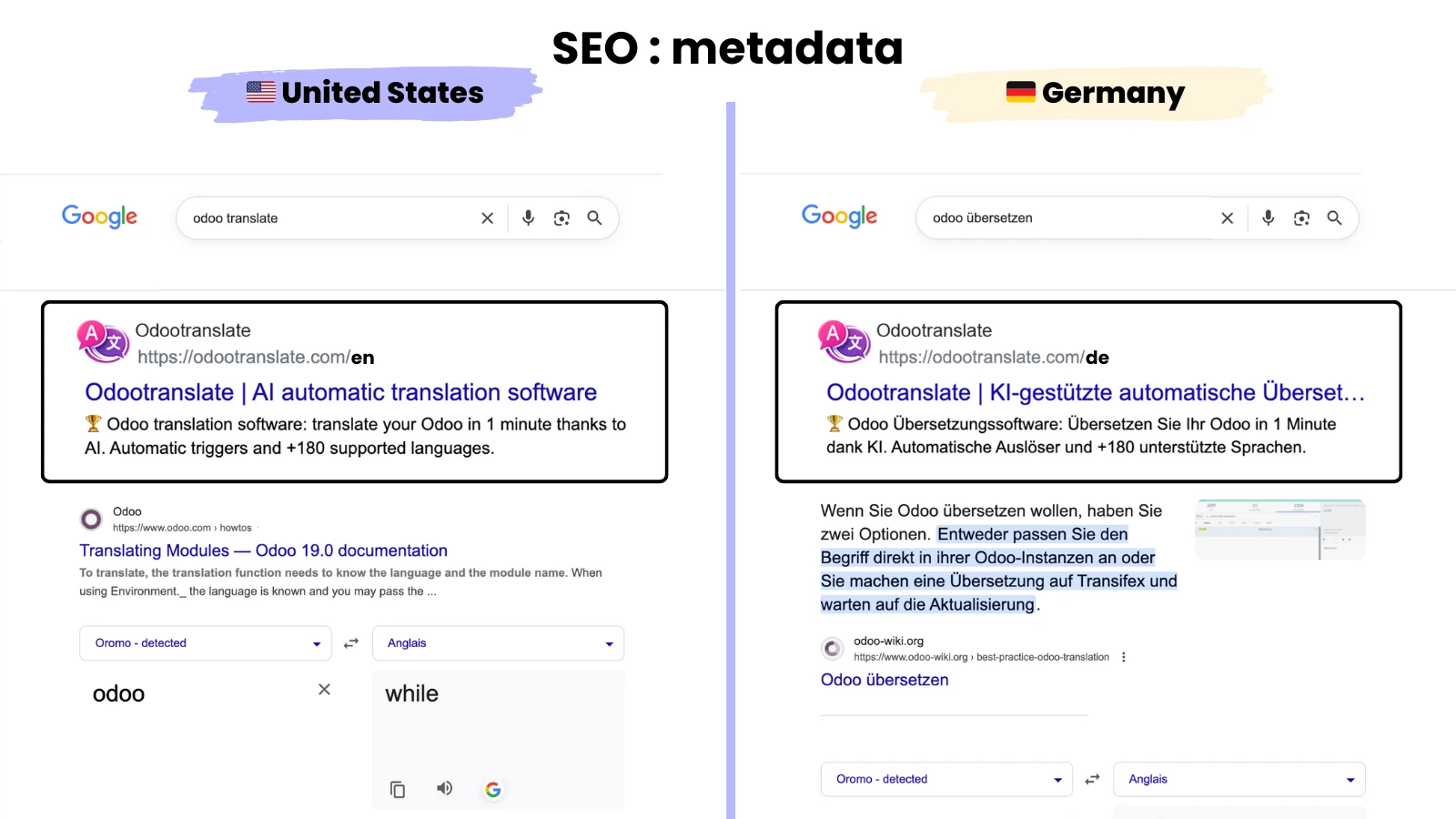1456x819 pixels.
Task: Open 'Anglais' target language dropdown on left
Action: click(x=498, y=643)
